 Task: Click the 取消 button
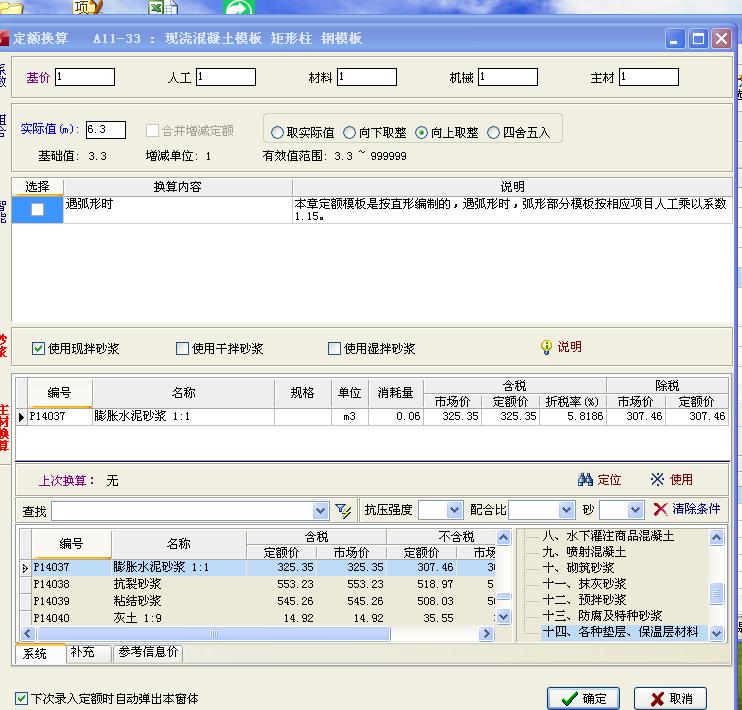pos(671,699)
